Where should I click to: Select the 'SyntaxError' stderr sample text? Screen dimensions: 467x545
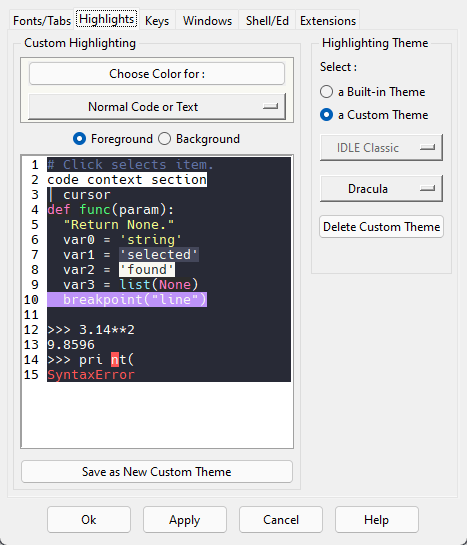coord(91,374)
